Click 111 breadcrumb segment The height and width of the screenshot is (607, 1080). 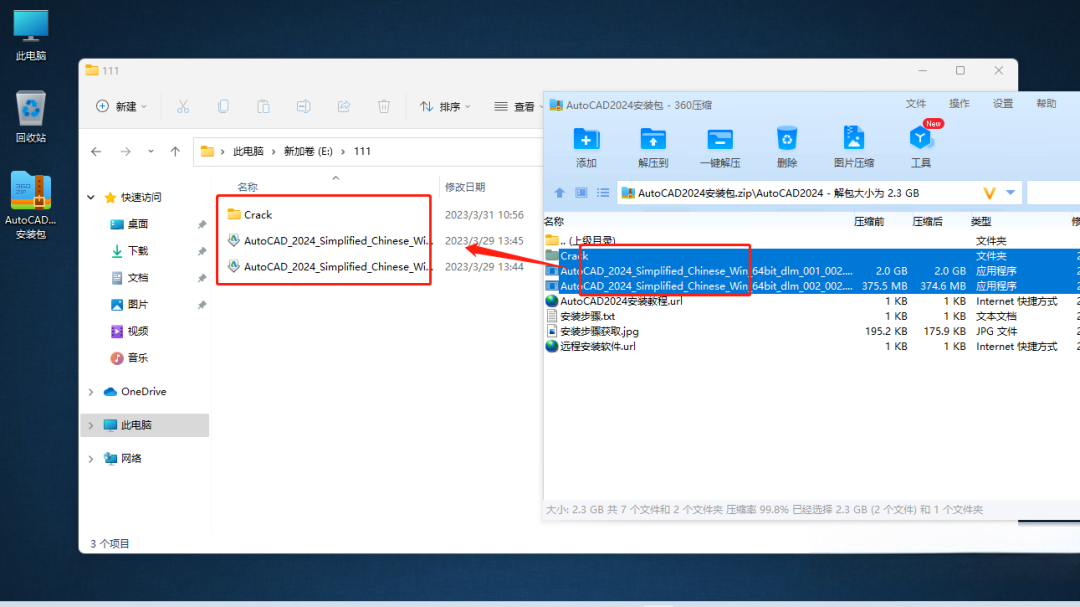point(362,152)
